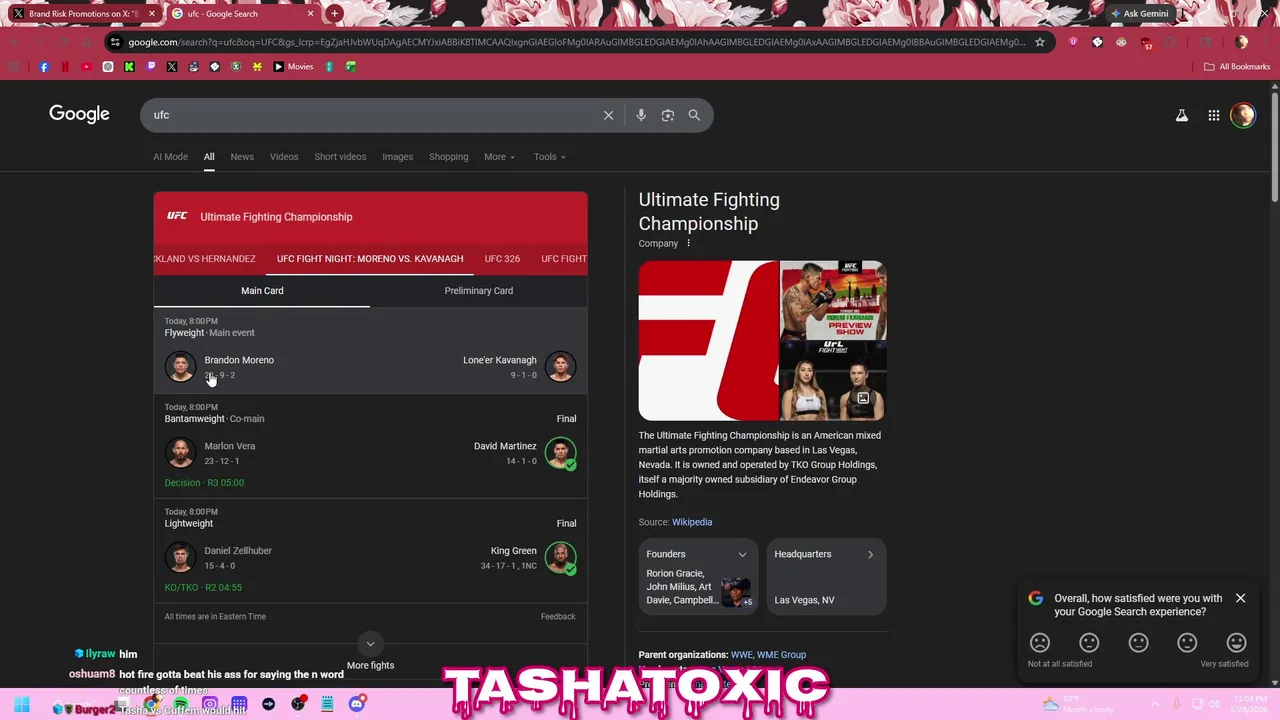Viewport: 1280px width, 720px height.
Task: Select the Videos search filter
Action: pos(284,157)
